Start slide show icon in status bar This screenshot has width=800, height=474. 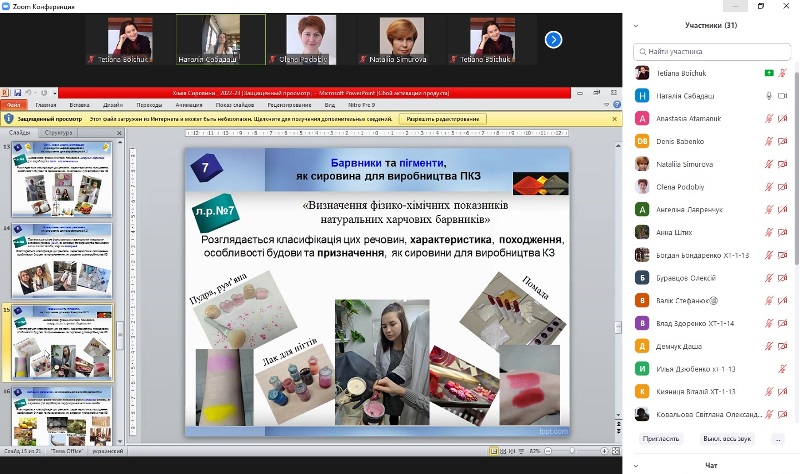[x=521, y=451]
